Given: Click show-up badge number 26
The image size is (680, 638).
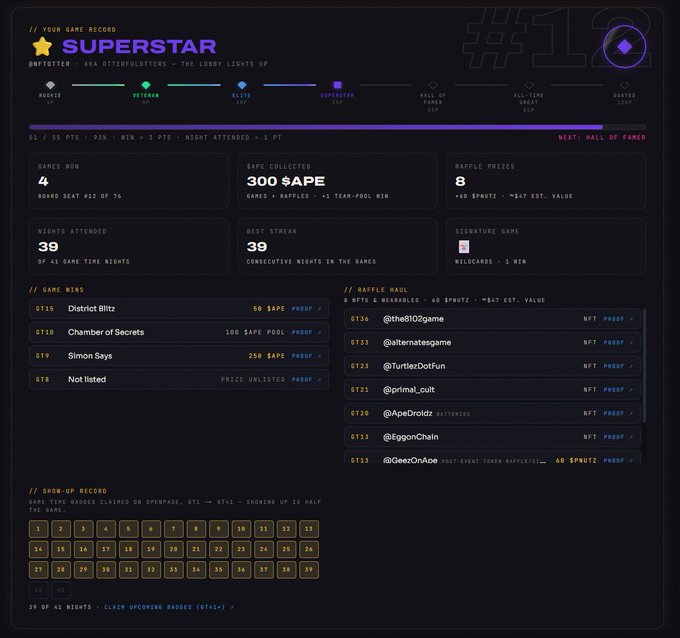Looking at the screenshot, I should pyautogui.click(x=309, y=549).
